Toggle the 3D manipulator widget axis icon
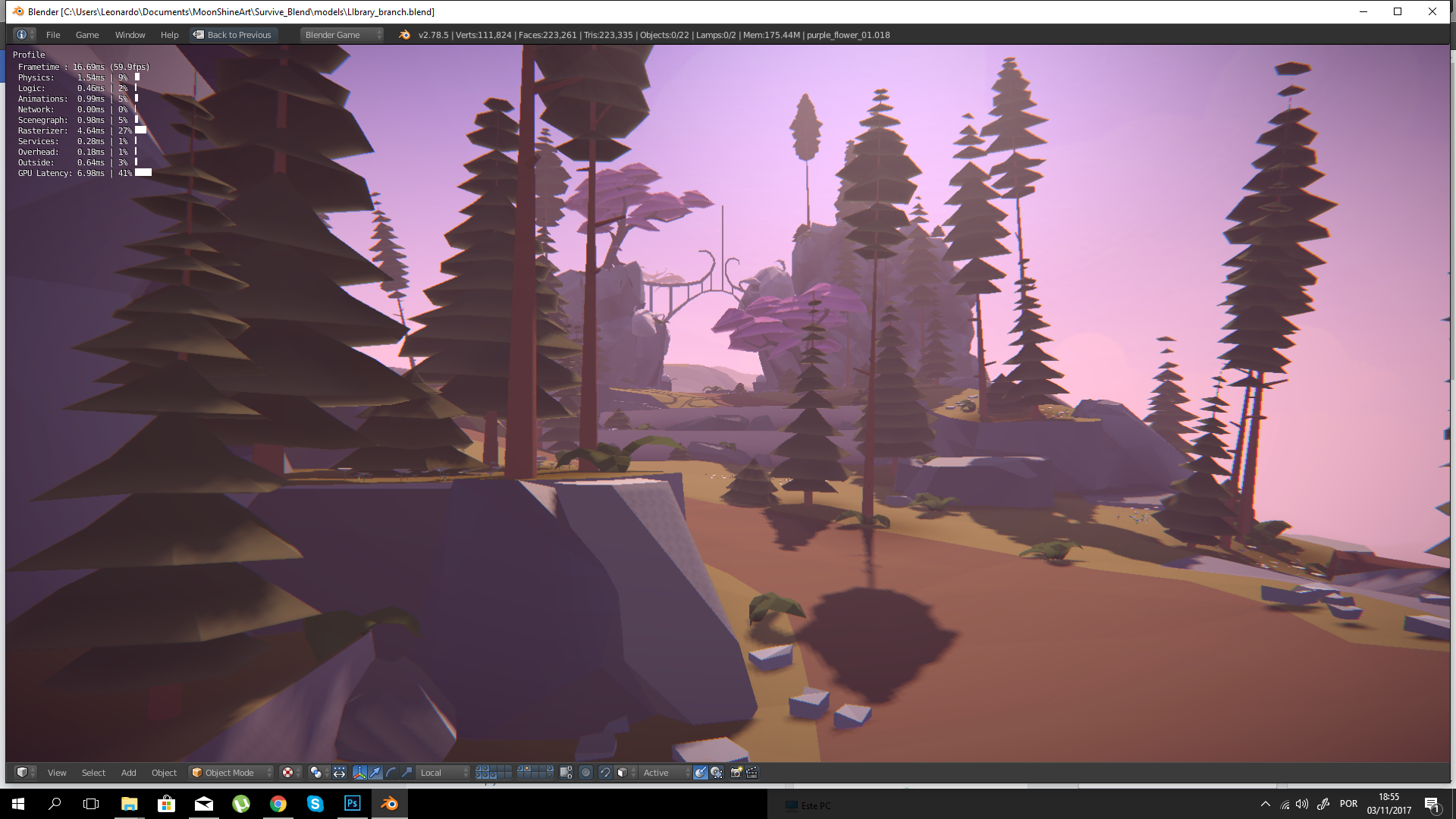 pyautogui.click(x=359, y=773)
